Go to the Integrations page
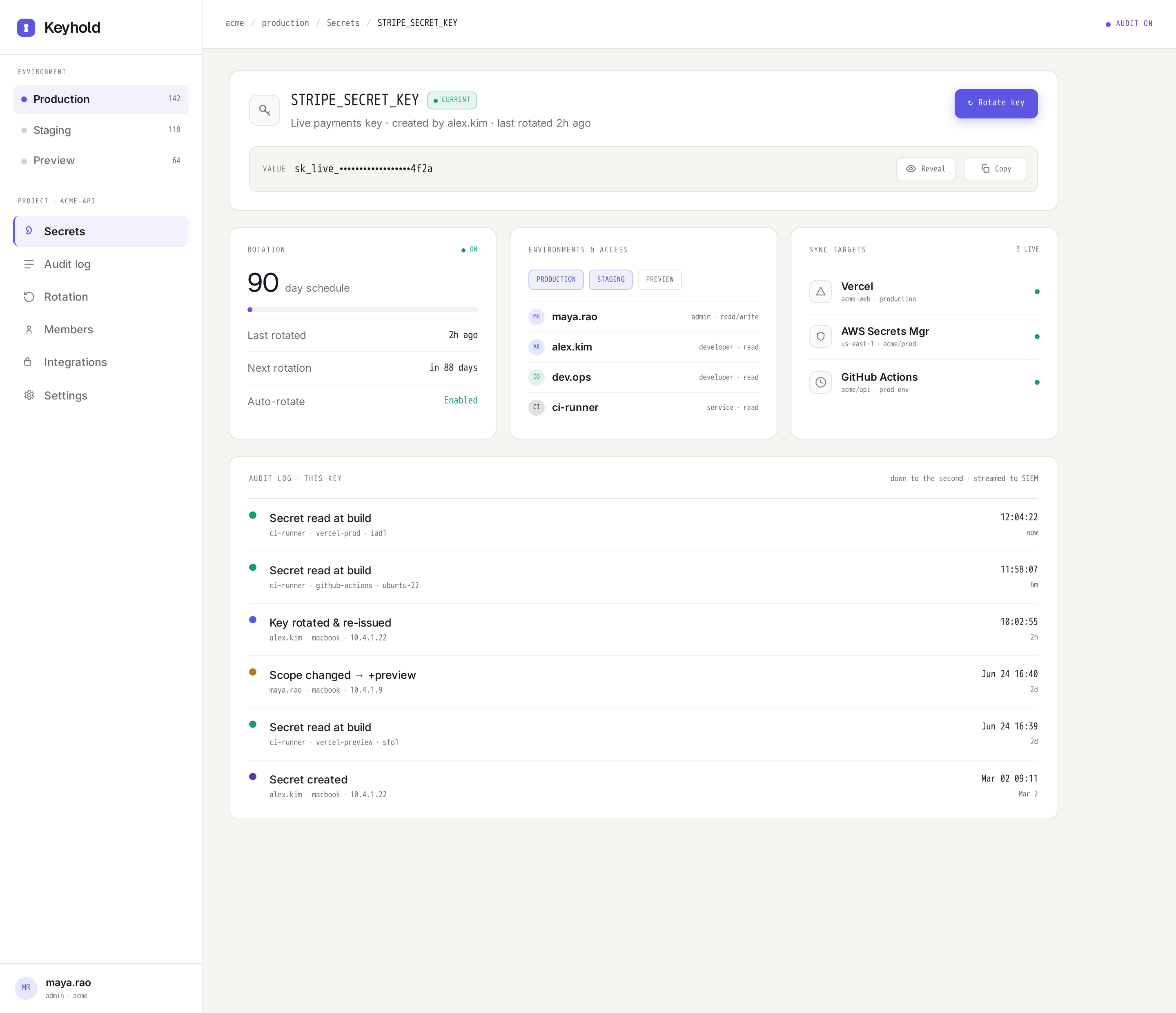1176x1013 pixels. point(100,362)
